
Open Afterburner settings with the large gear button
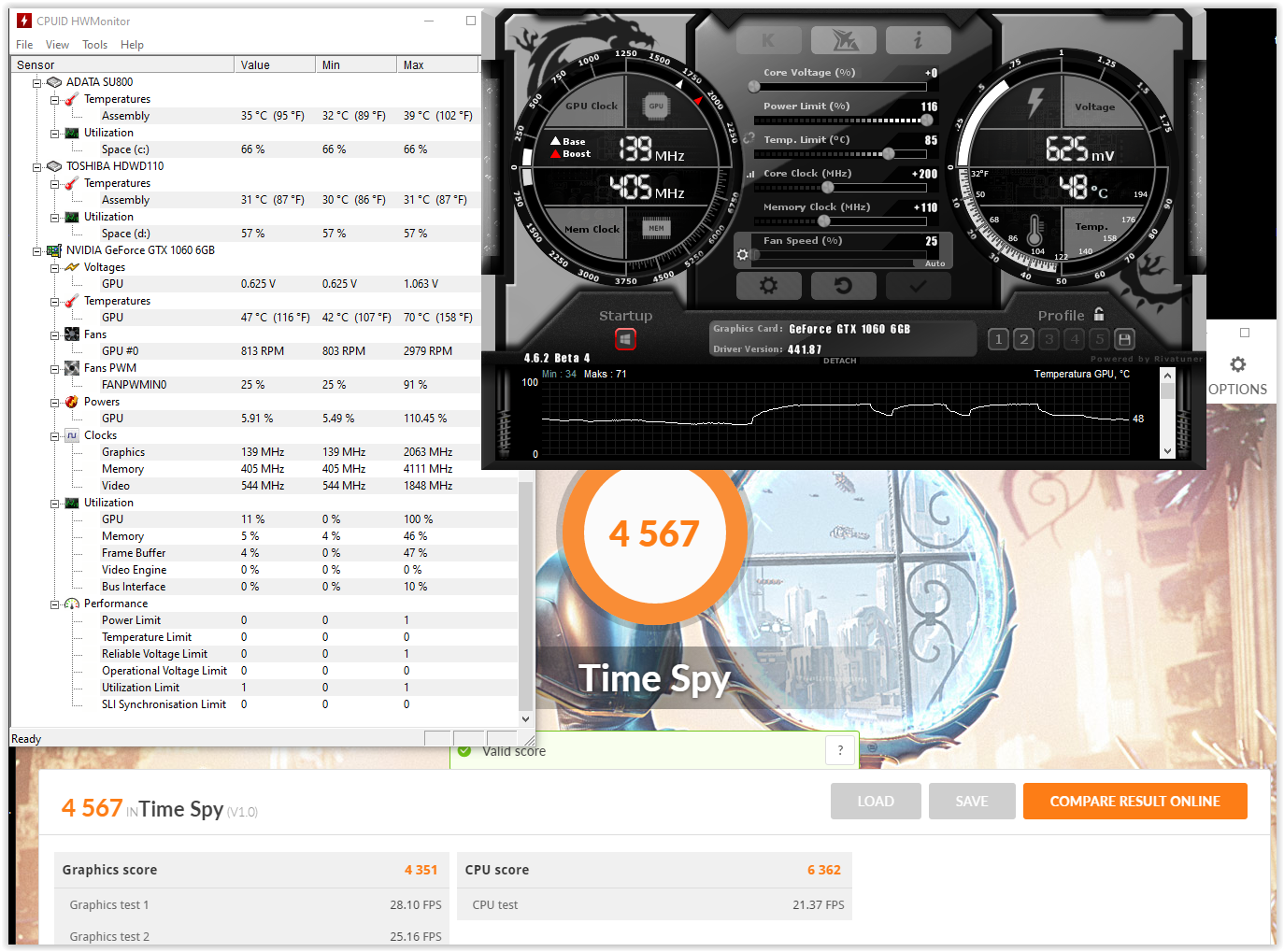[x=768, y=286]
